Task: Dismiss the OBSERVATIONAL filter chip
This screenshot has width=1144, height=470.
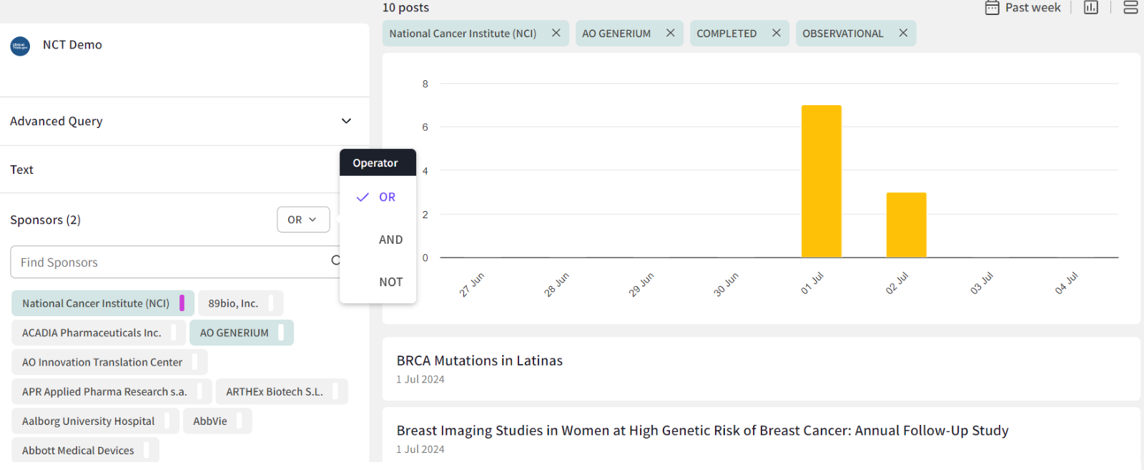Action: [x=903, y=33]
